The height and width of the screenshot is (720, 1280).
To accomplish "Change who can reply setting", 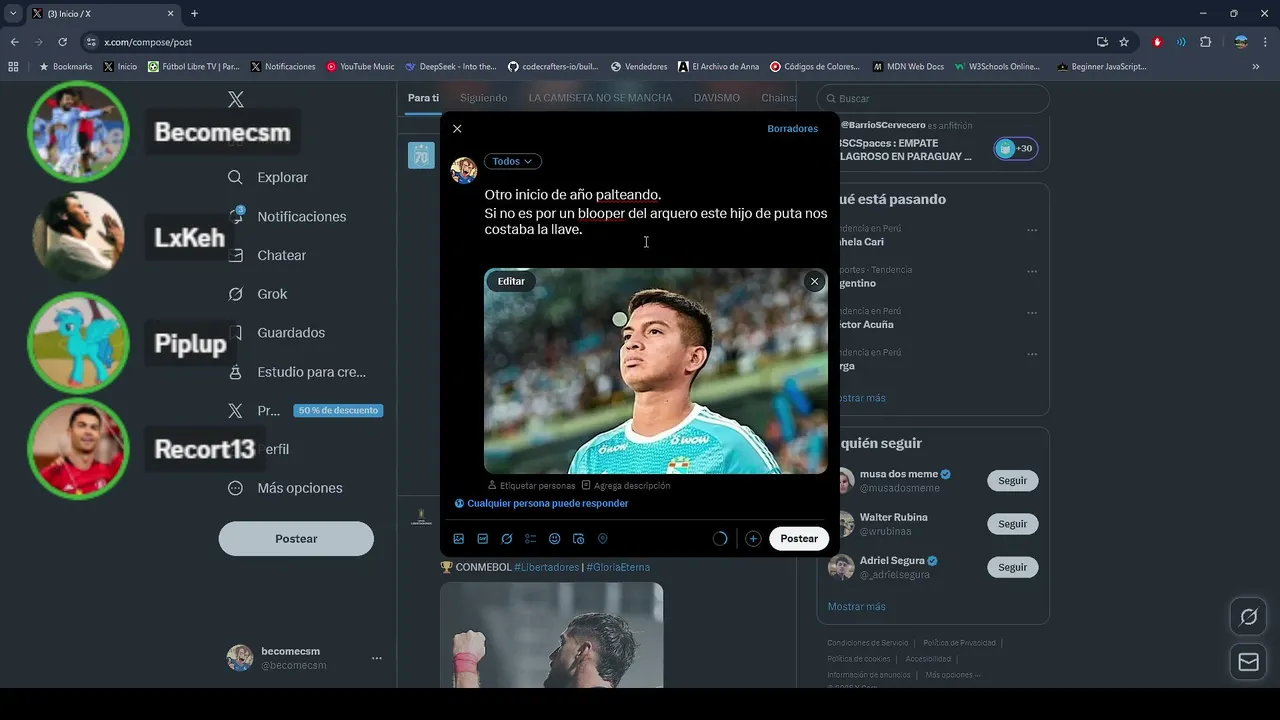I will click(542, 504).
